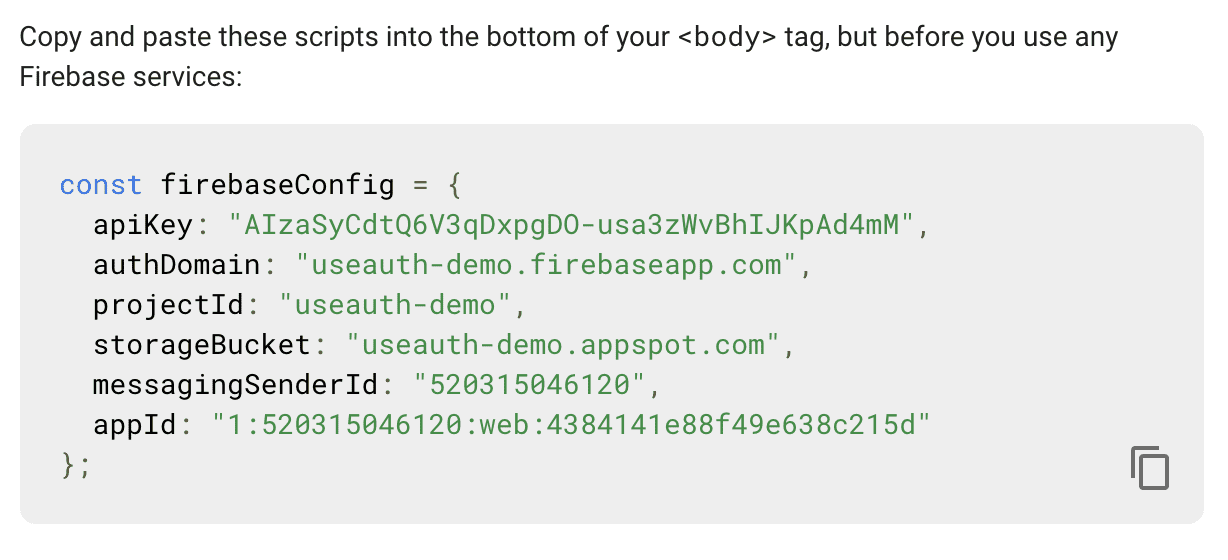Click the storageBucket property name
The image size is (1228, 560).
pos(201,345)
